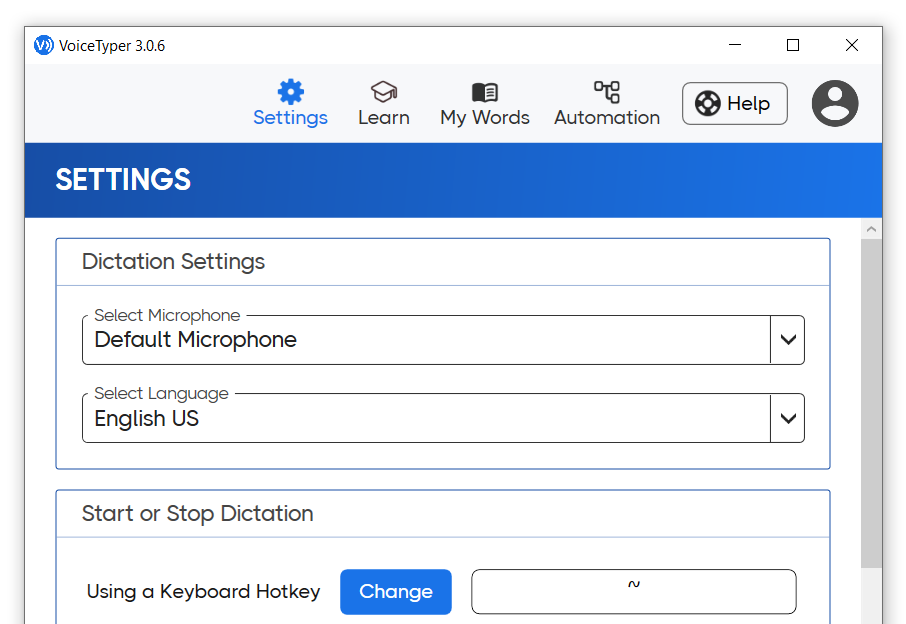
Task: Click the Learn graduation cap icon
Action: click(384, 89)
